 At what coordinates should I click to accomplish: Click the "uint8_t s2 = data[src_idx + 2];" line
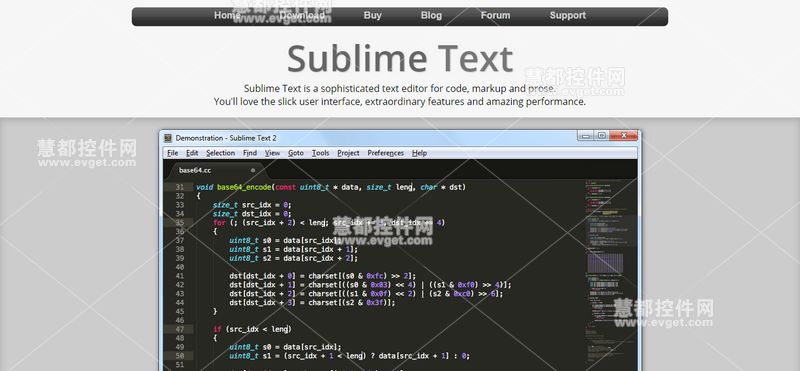point(293,258)
